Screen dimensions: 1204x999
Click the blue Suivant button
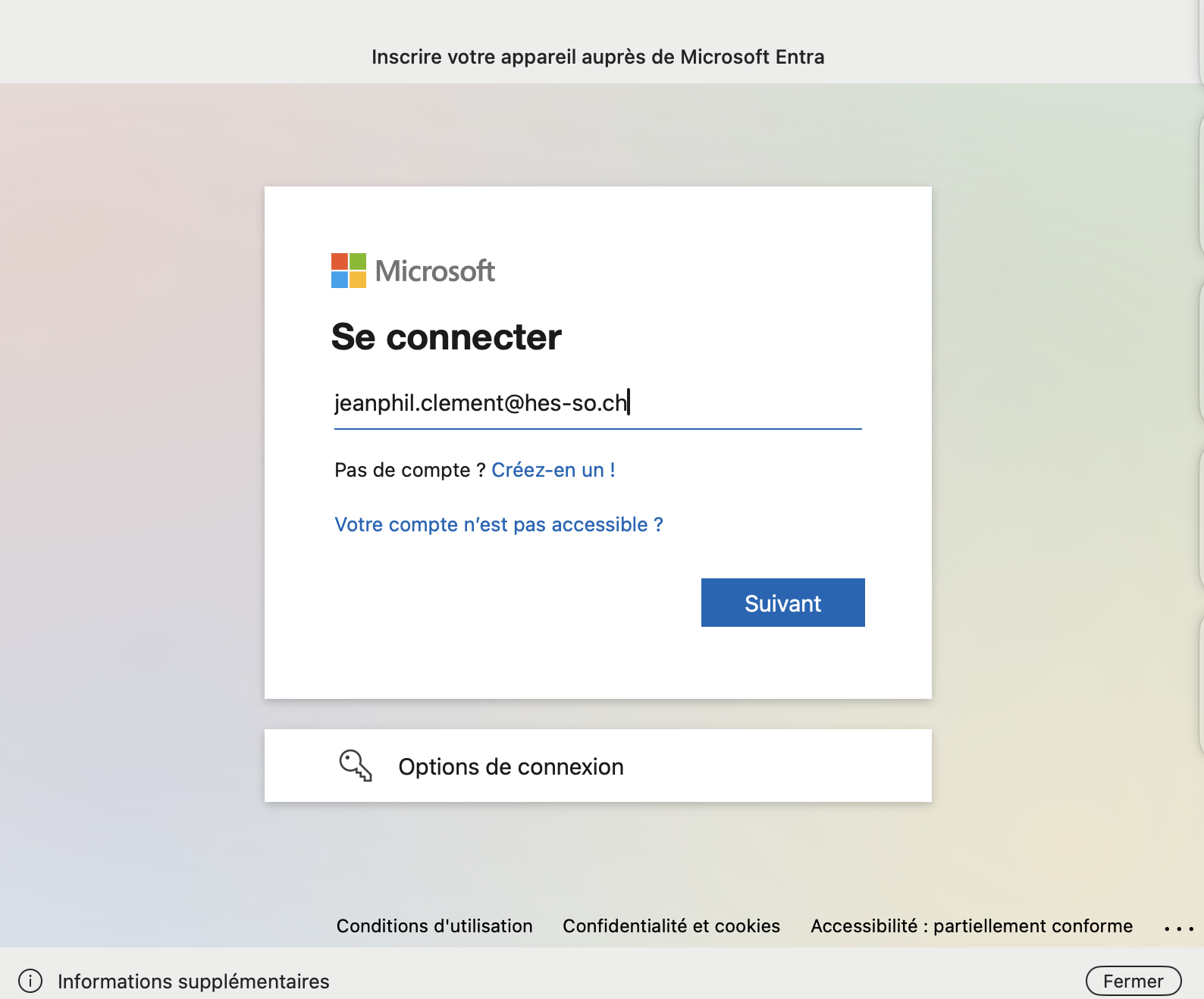[782, 603]
